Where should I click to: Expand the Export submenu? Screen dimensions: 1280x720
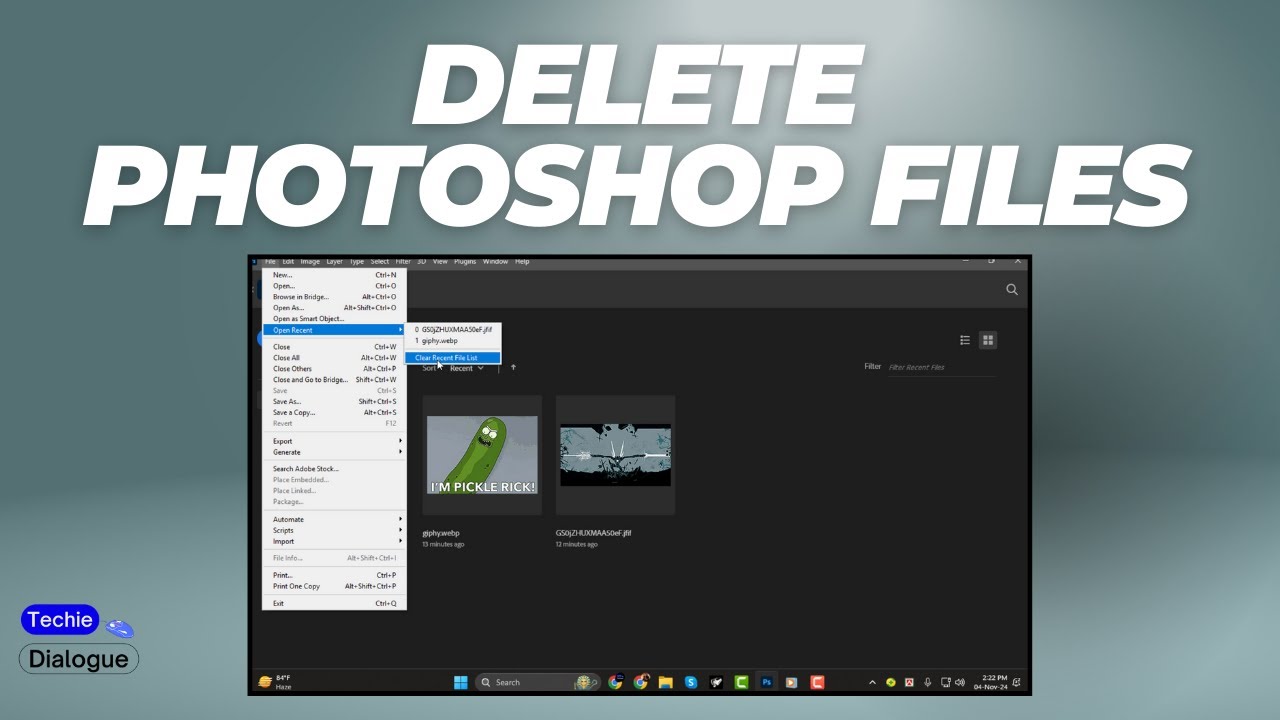tap(334, 441)
